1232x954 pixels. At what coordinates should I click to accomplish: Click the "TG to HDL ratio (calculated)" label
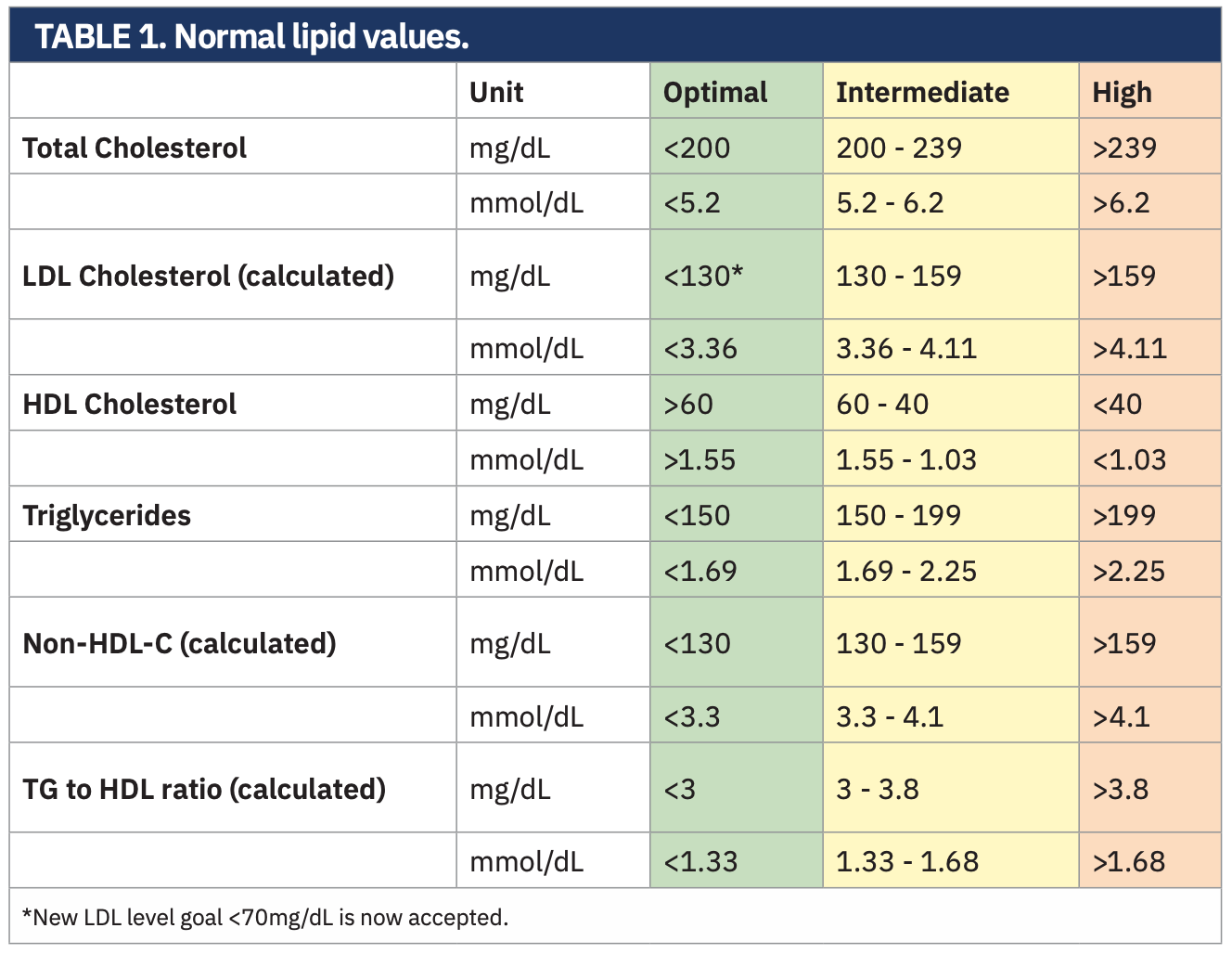pyautogui.click(x=204, y=789)
